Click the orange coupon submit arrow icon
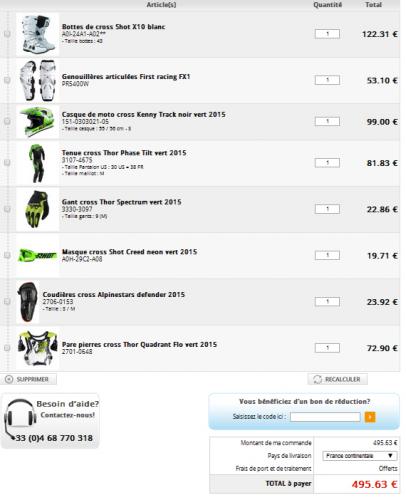The width and height of the screenshot is (406, 500). point(370,417)
